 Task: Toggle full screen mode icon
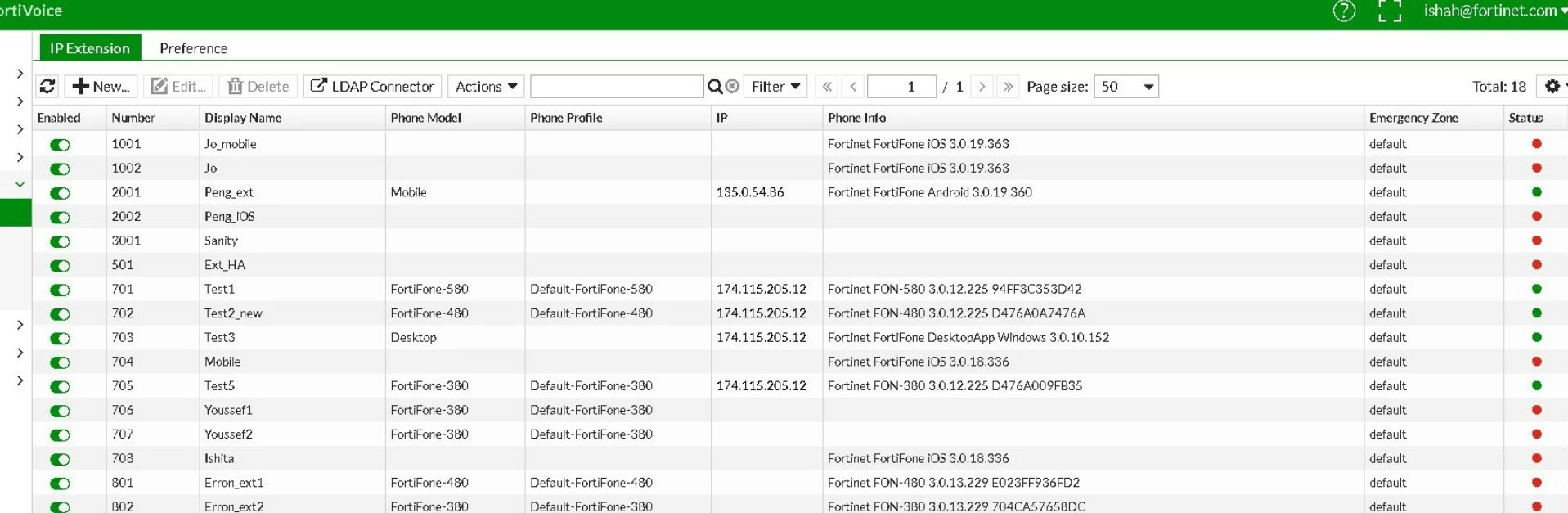(1390, 11)
